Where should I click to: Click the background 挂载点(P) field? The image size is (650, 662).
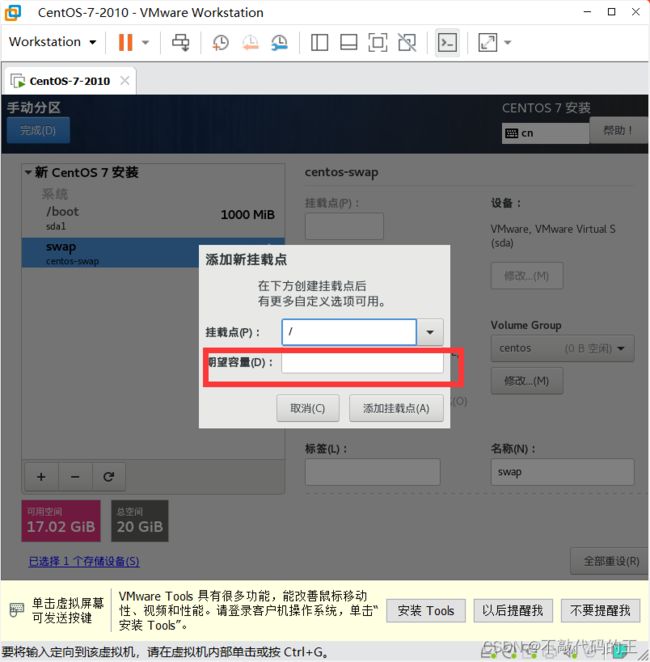click(344, 226)
